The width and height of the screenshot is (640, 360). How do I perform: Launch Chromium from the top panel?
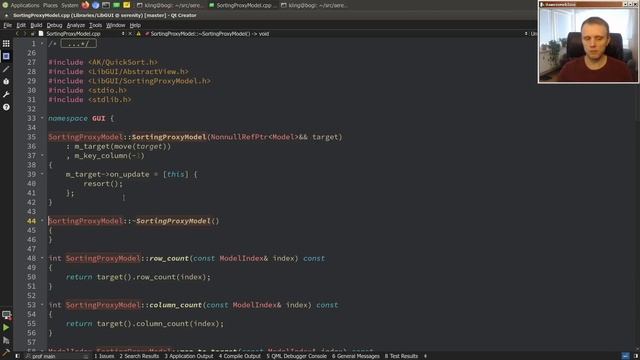click(x=96, y=5)
